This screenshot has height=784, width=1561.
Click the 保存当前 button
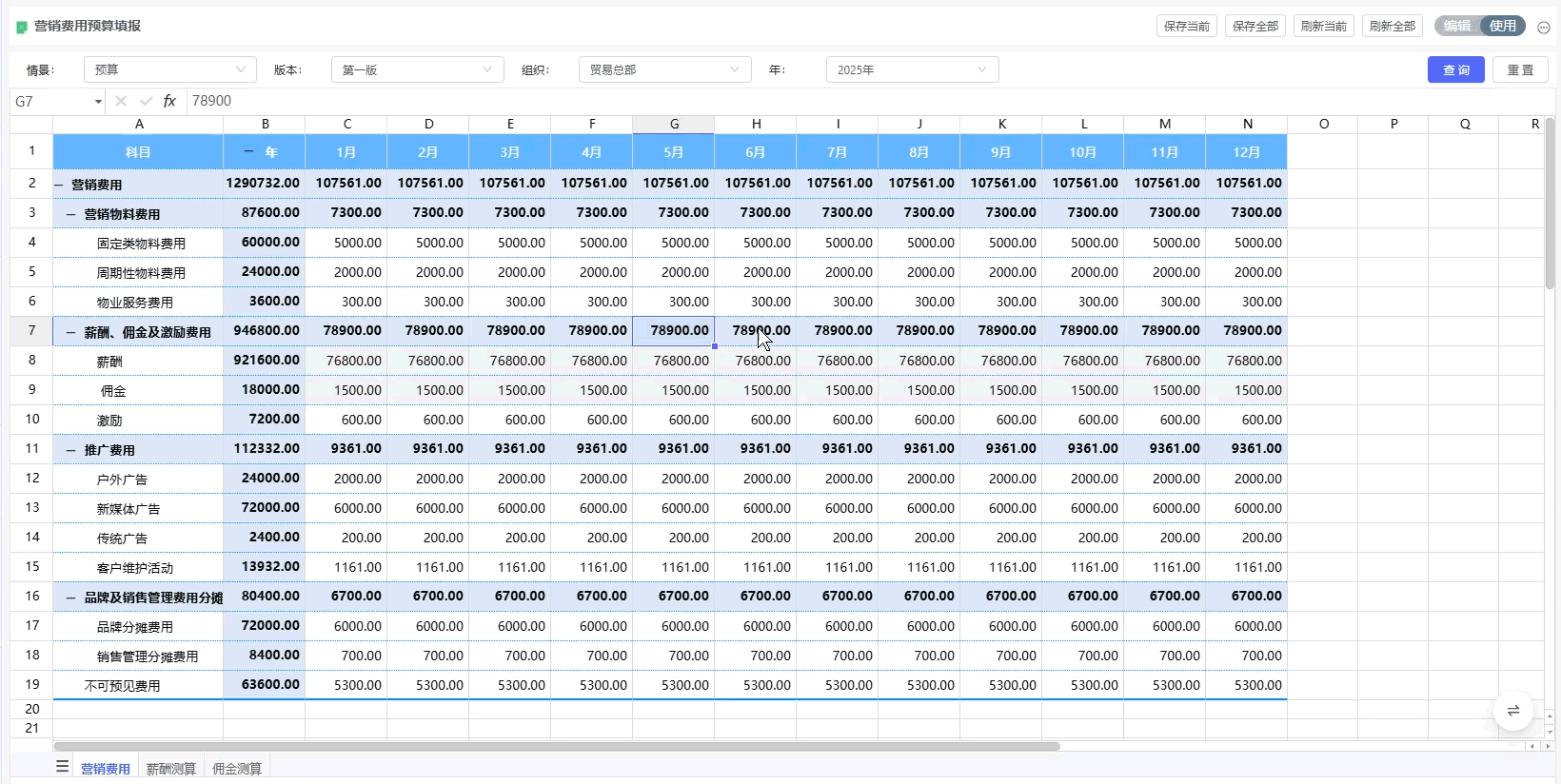pos(1187,27)
